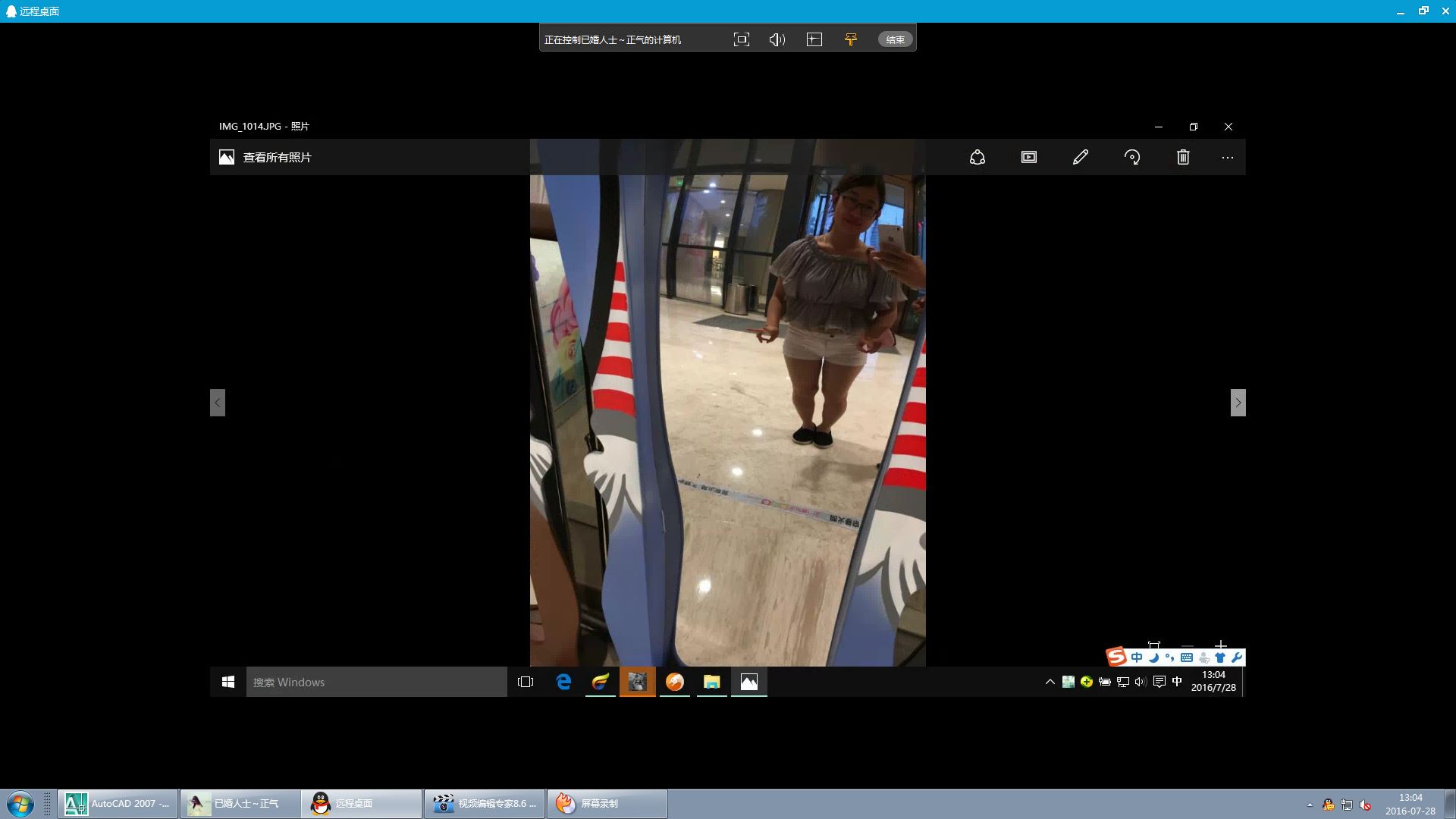Click 查看所有照片 to view all photos
The image size is (1456, 819).
point(277,157)
